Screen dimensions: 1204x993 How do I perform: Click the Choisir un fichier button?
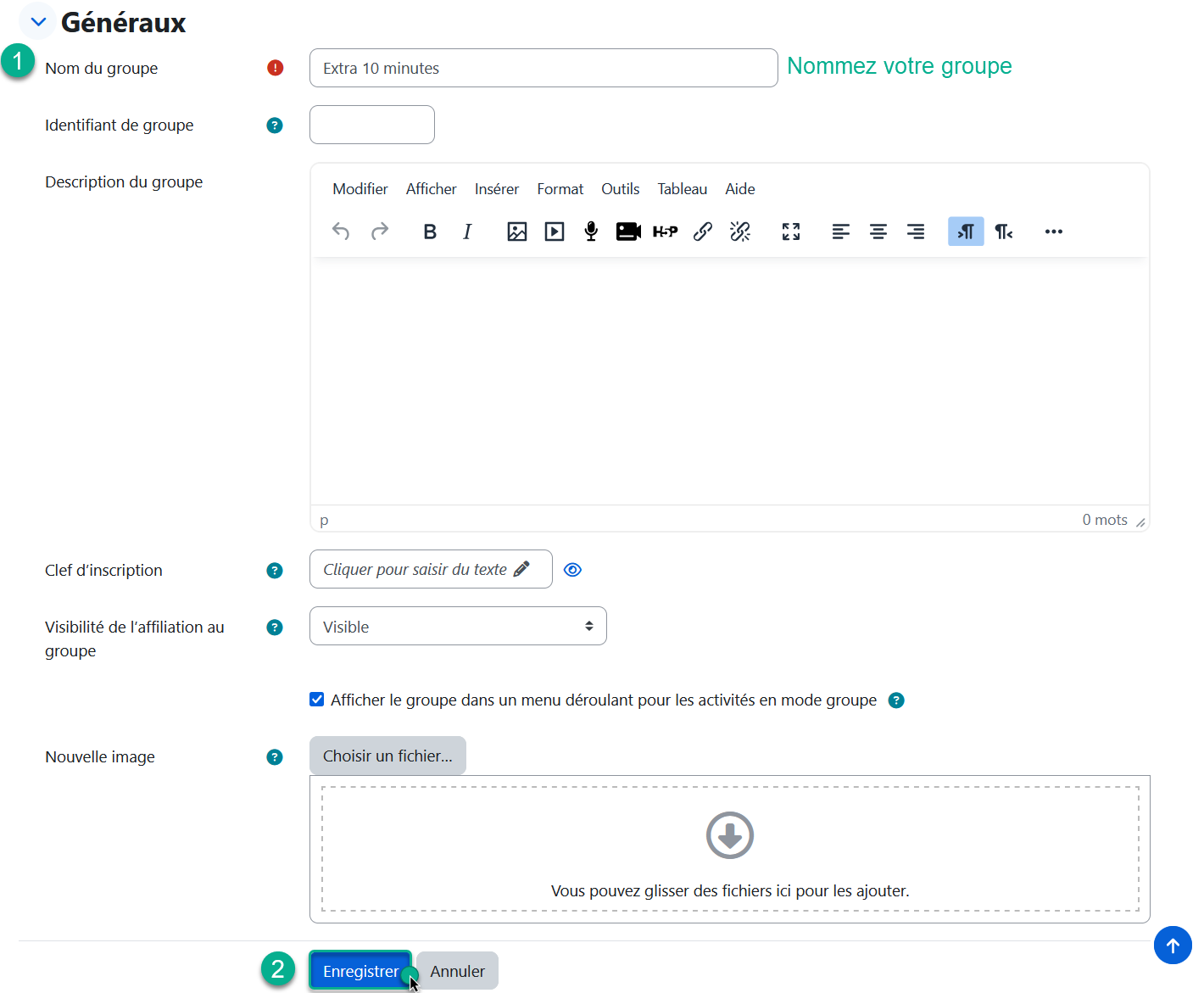pyautogui.click(x=387, y=756)
